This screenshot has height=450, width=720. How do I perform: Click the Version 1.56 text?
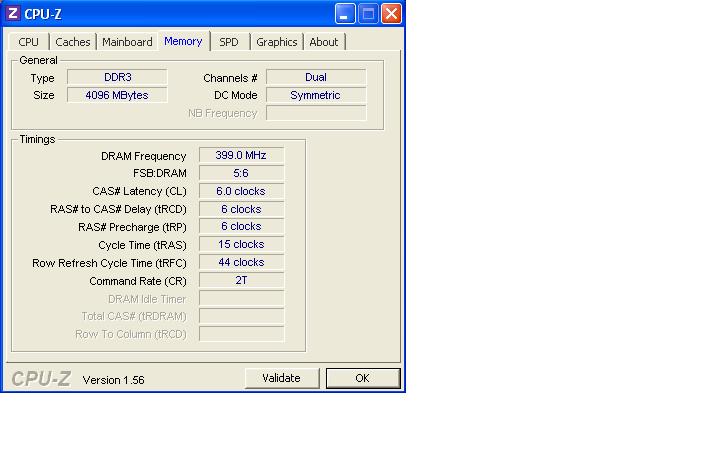(113, 380)
